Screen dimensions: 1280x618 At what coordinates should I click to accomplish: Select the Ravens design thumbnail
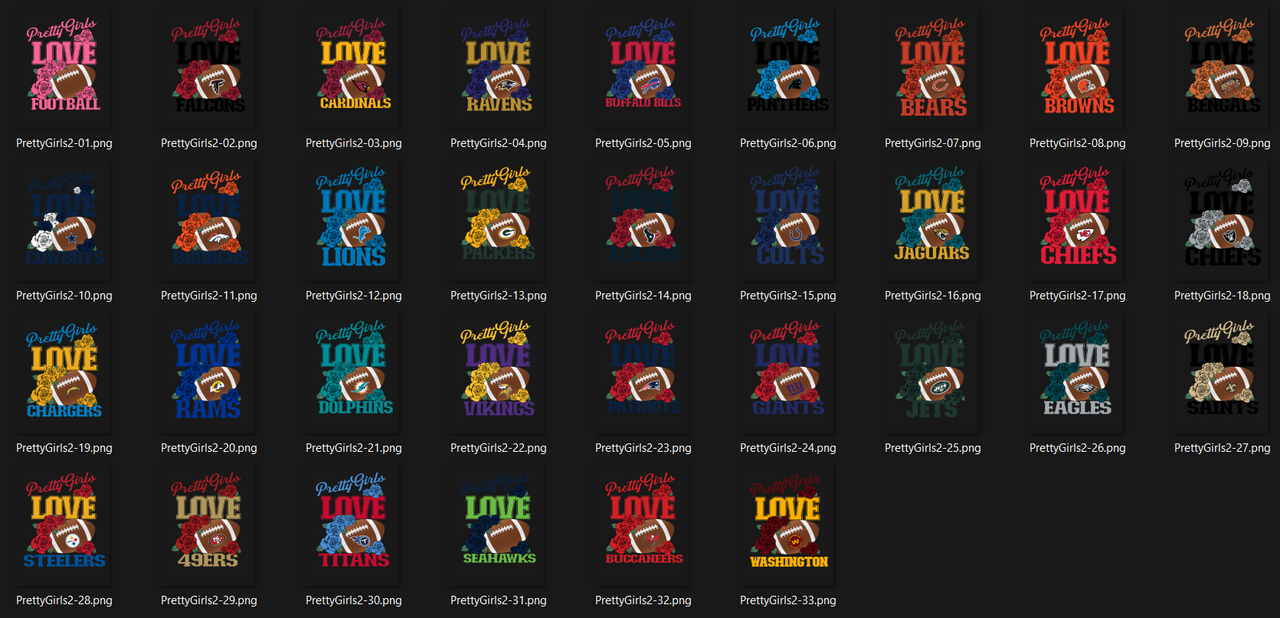click(x=498, y=67)
